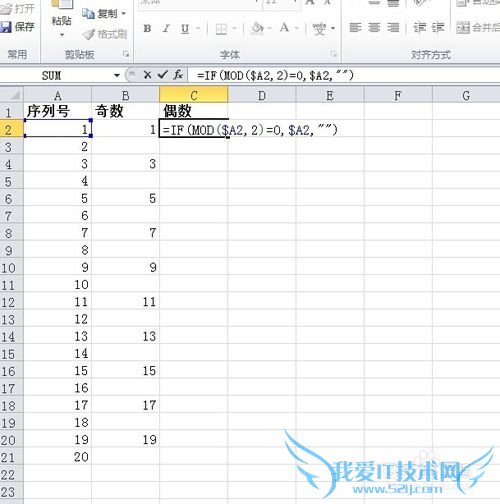Open the font color dropdown arrow
The height and width of the screenshot is (504, 500).
pos(296,28)
